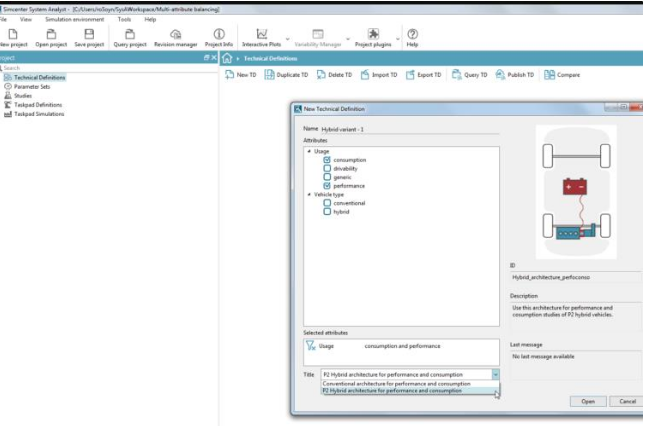Viewport: 659px width, 426px height.
Task: Click the Save project icon
Action: 89,34
